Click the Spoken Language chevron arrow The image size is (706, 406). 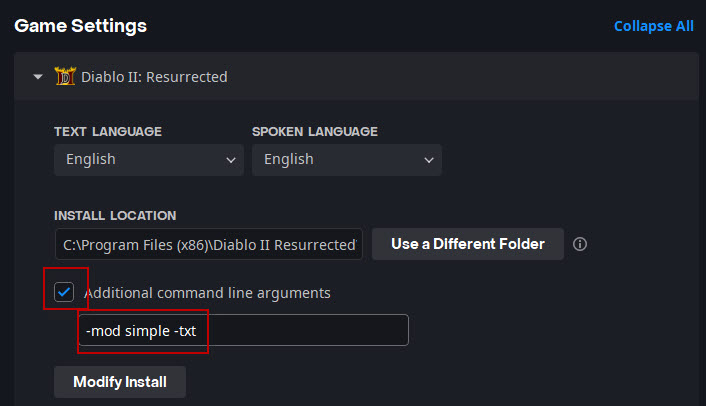point(429,160)
